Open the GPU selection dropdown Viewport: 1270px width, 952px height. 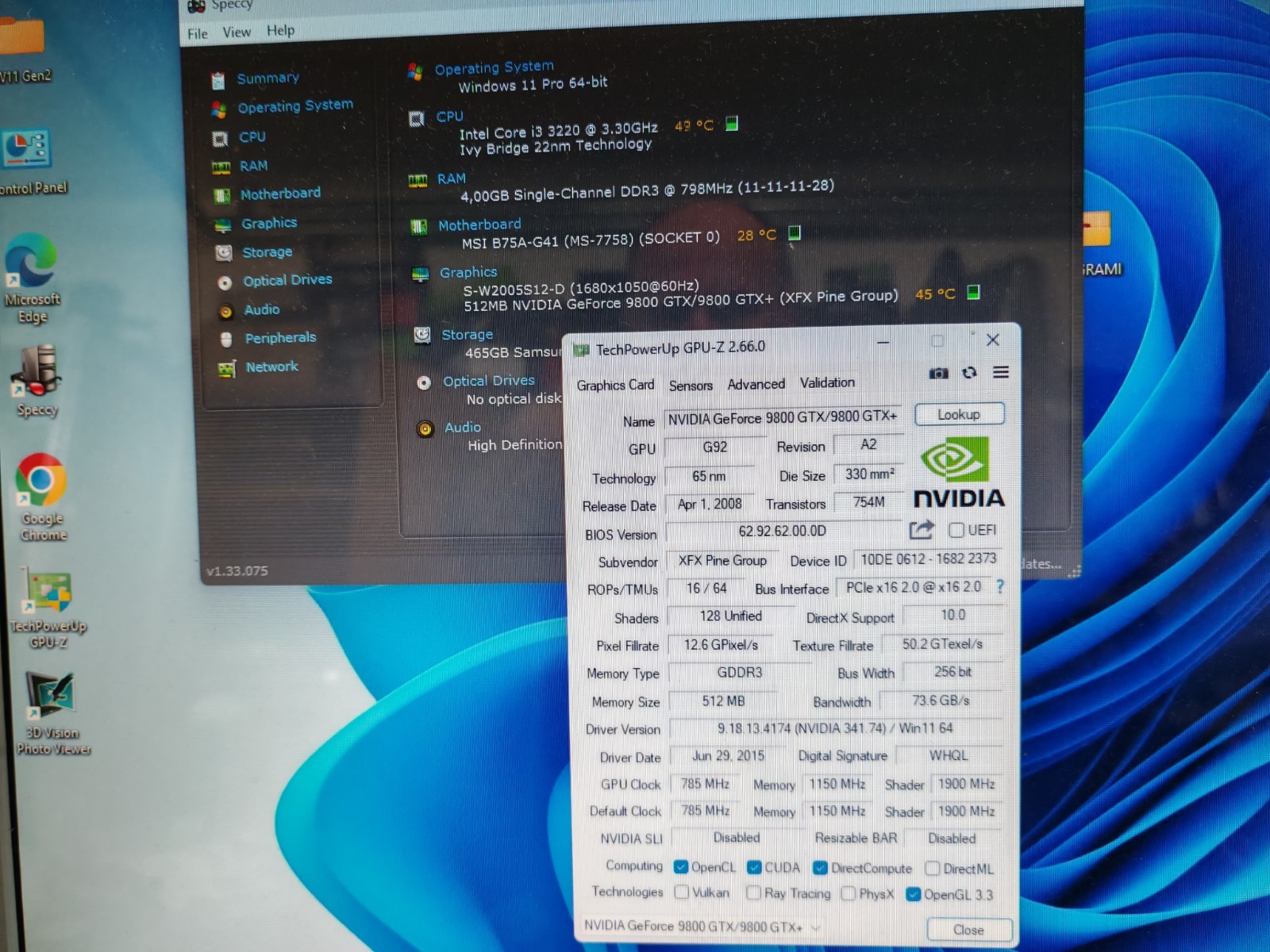point(702,926)
